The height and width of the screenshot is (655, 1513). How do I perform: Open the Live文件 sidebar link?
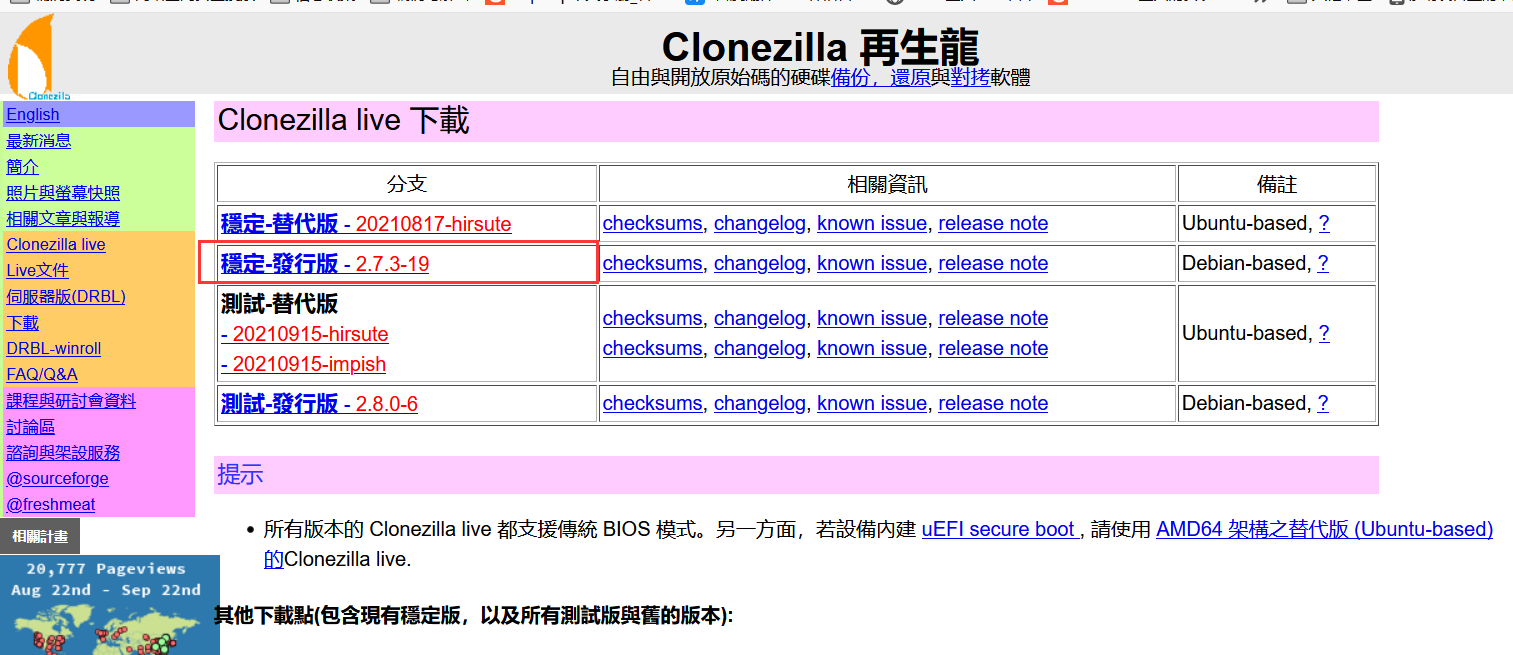tap(37, 271)
